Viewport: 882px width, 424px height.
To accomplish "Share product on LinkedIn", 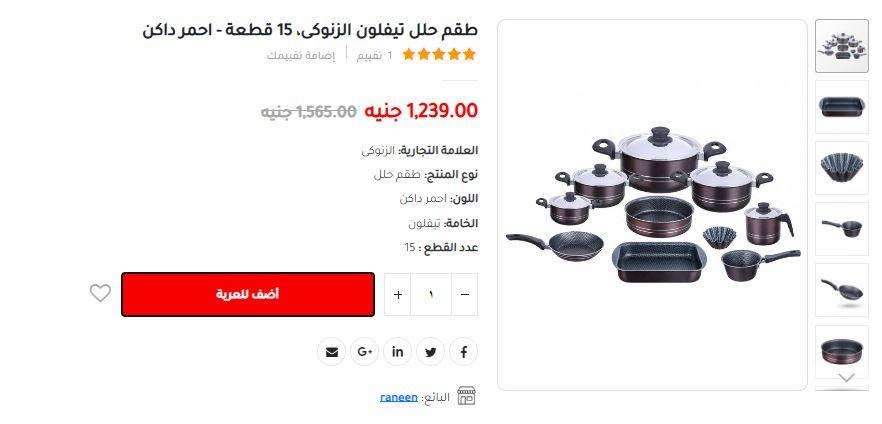I will (397, 352).
